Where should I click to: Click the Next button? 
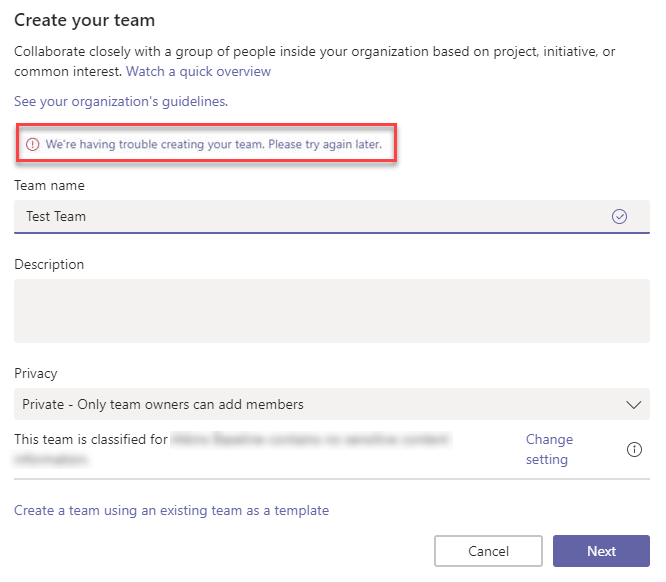click(x=601, y=551)
